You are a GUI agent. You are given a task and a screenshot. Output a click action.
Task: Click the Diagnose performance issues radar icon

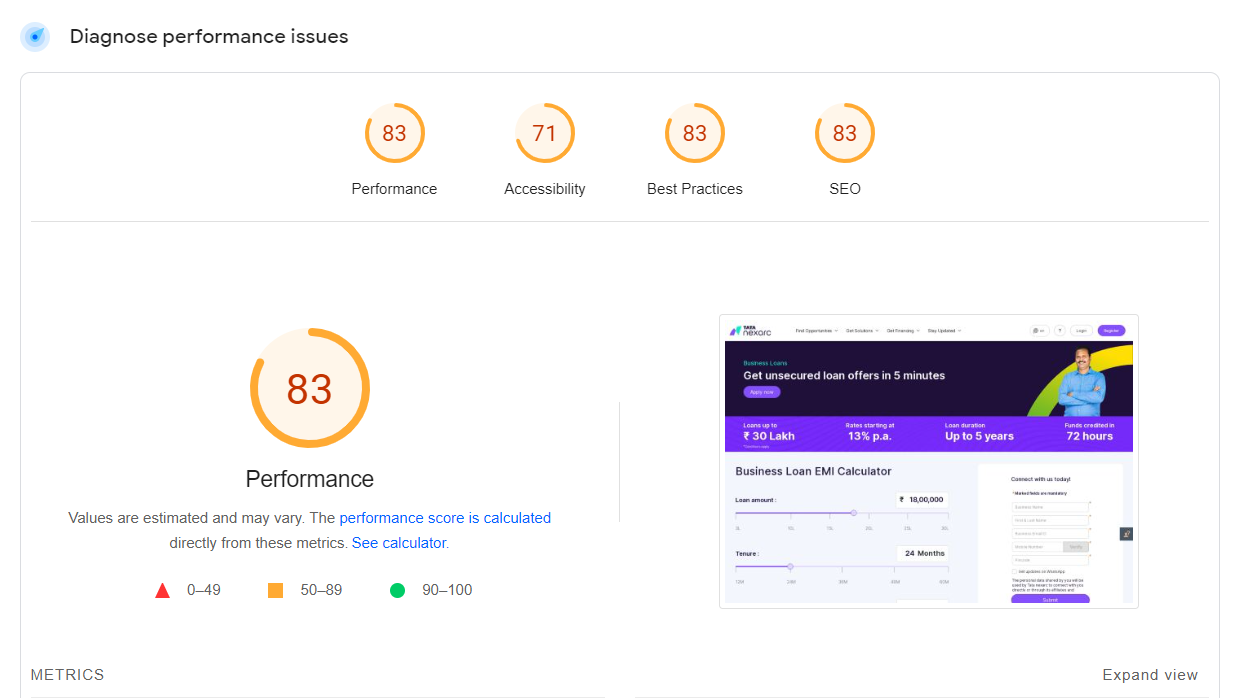click(35, 37)
